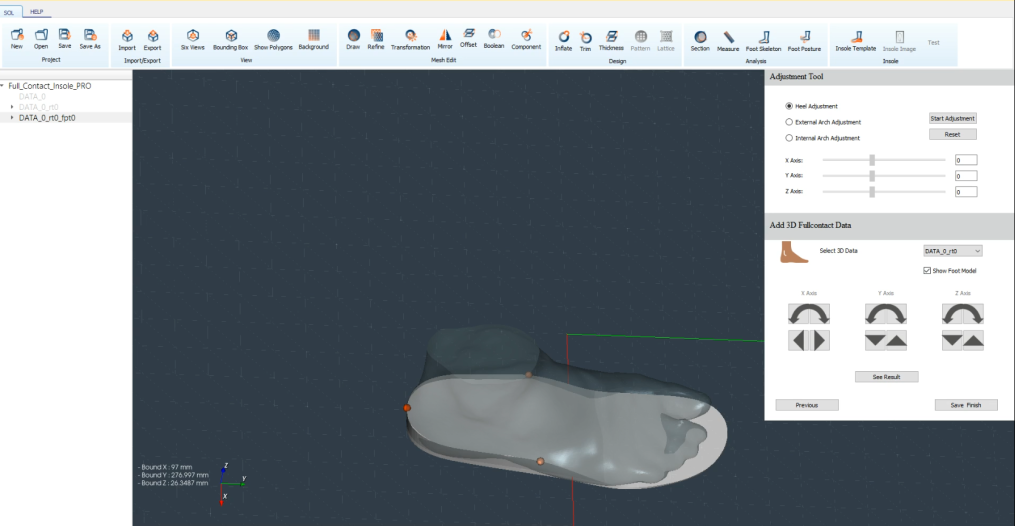Click the Six Views icon
The height and width of the screenshot is (526, 1015).
pyautogui.click(x=192, y=36)
